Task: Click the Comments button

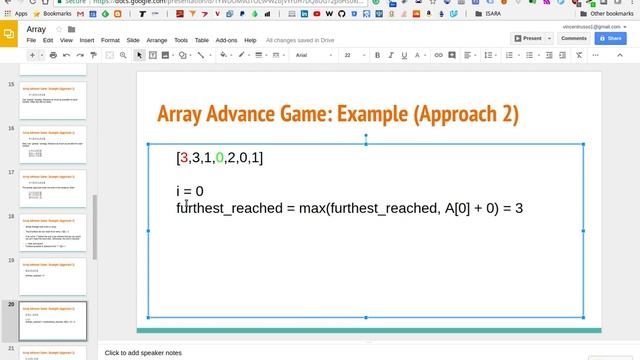Action: pyautogui.click(x=573, y=38)
